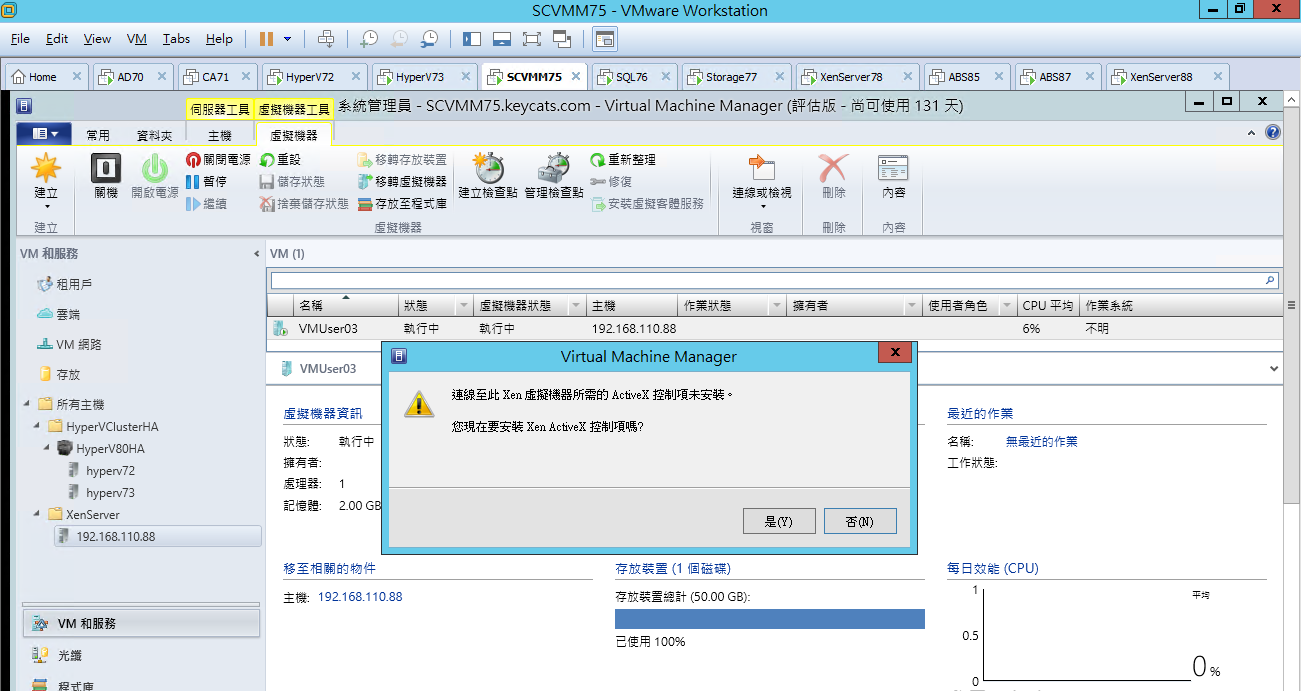Click the 刪除 delete red X icon

click(x=833, y=168)
